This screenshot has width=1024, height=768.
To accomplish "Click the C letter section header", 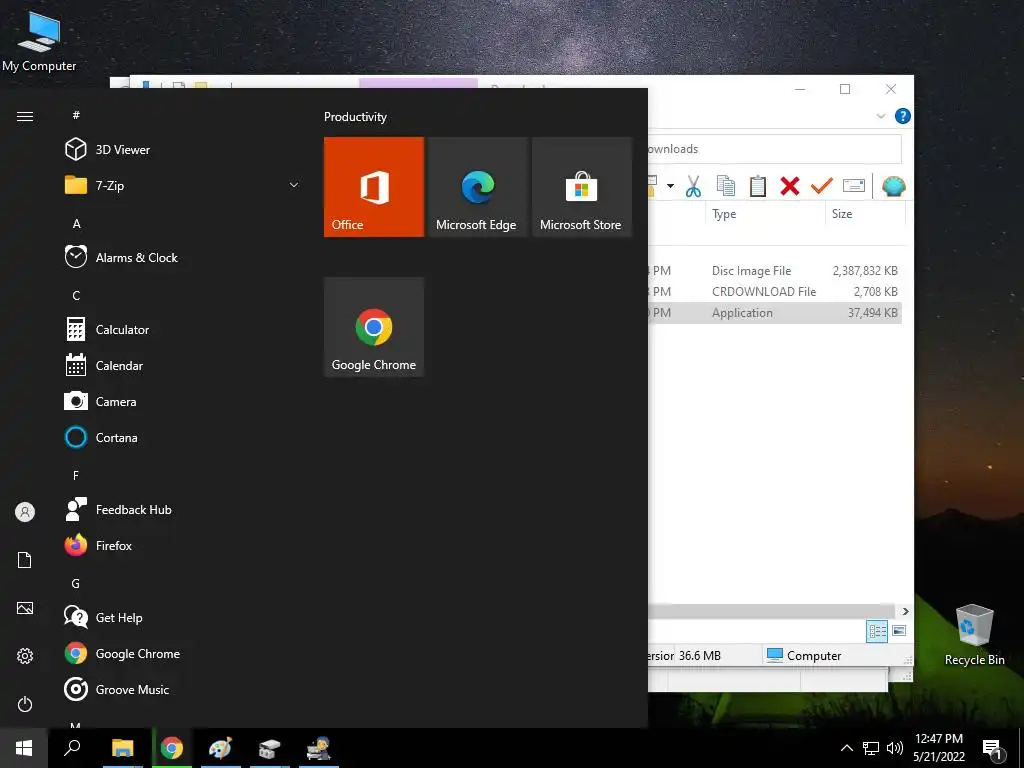I will (76, 295).
